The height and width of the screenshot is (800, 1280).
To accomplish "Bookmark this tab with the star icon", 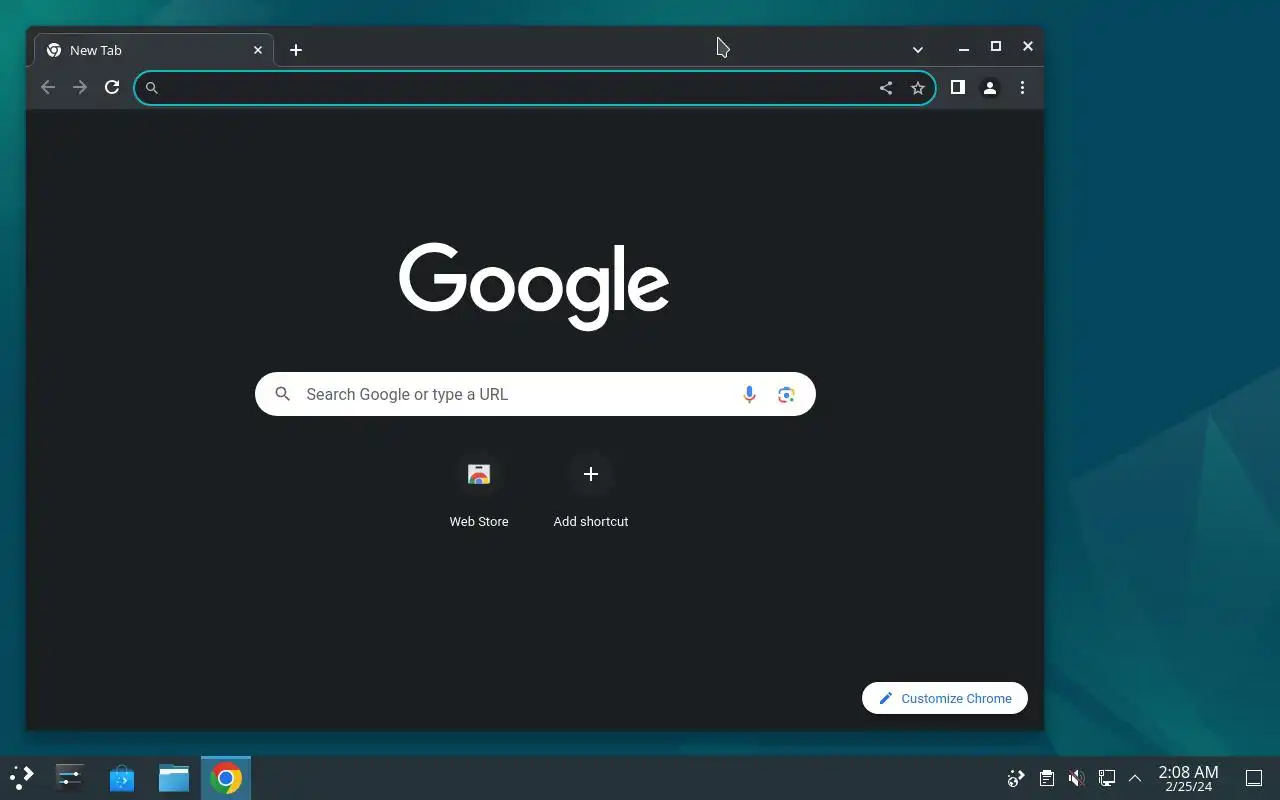I will click(918, 88).
